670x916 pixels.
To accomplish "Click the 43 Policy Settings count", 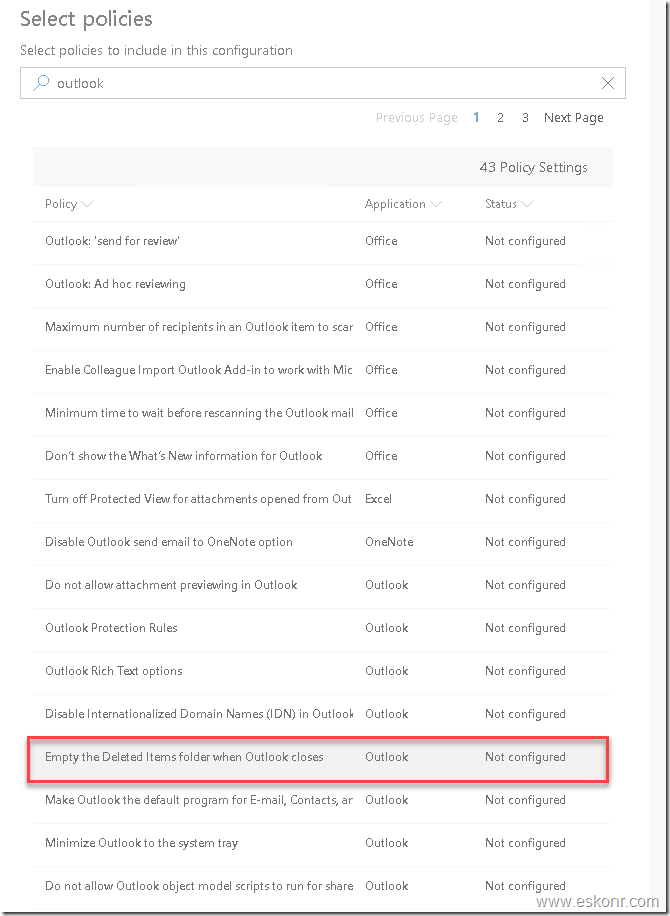I will point(533,167).
